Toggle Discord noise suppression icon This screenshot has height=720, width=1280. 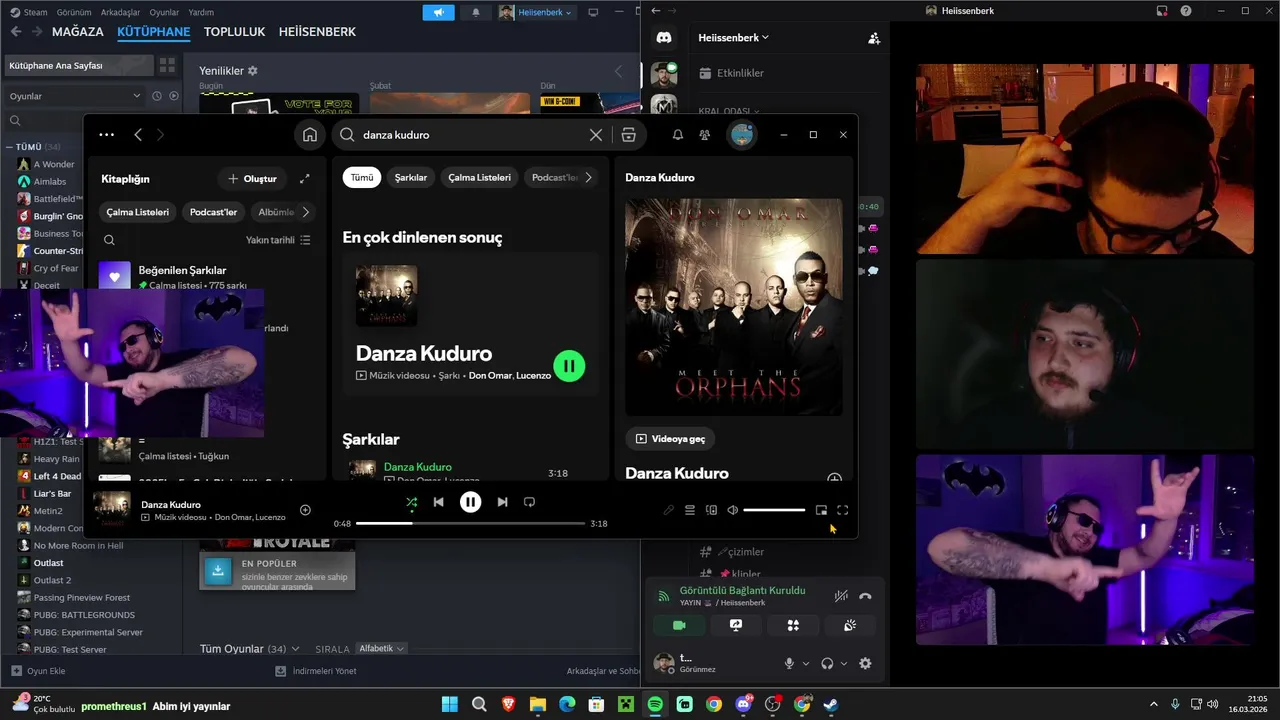pyautogui.click(x=841, y=596)
